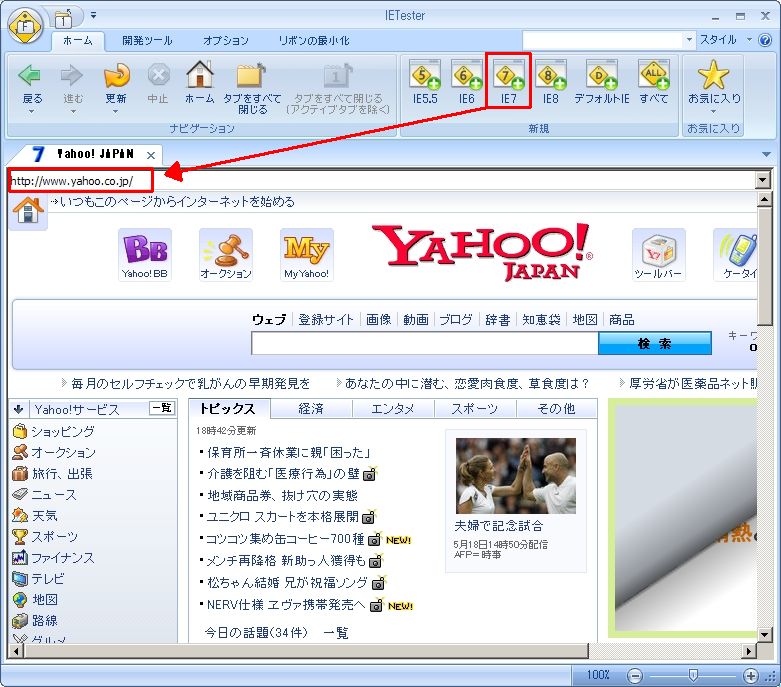Click the zoom in plus button
Viewport: 781px width, 687px height.
click(751, 676)
